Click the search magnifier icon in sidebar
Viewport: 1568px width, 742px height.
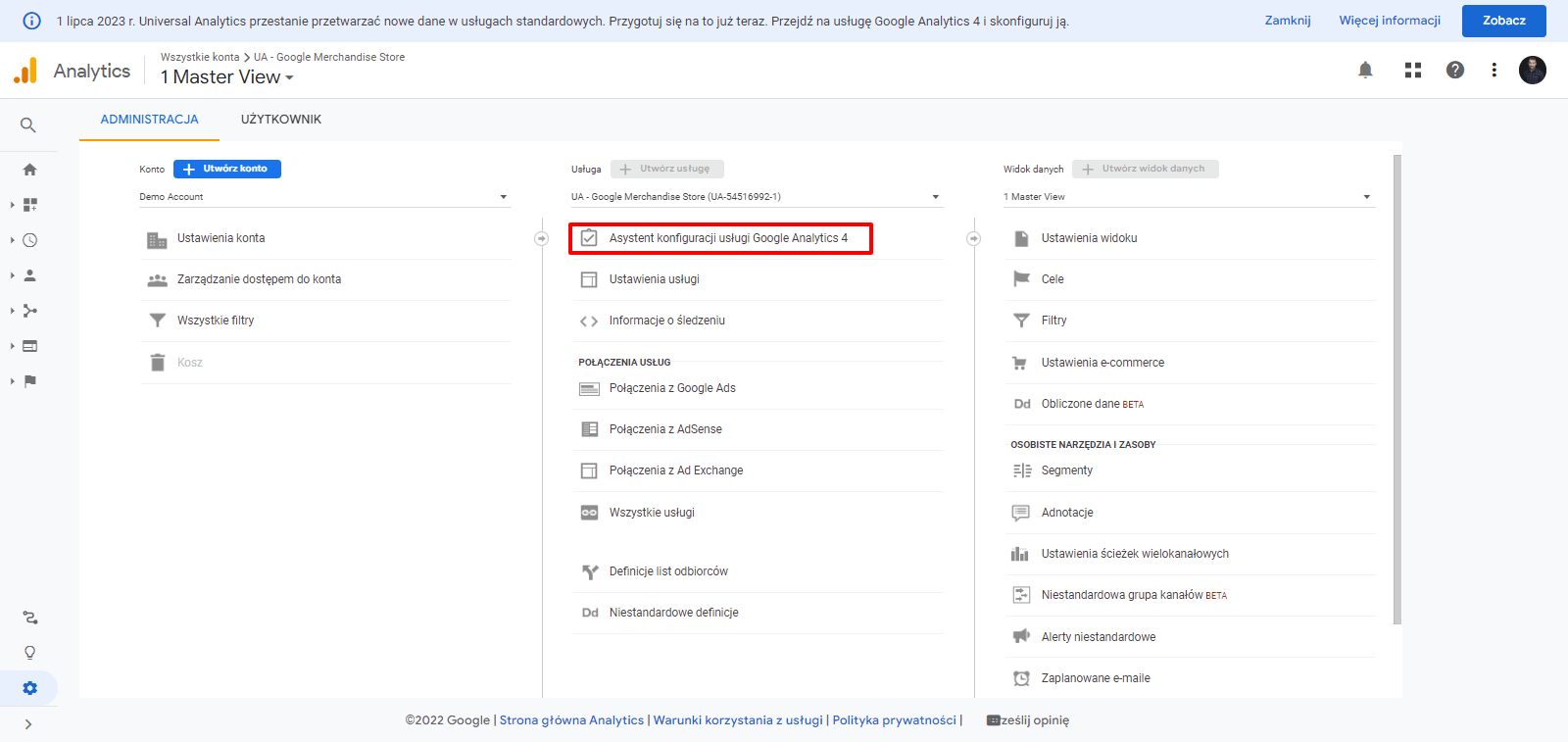pos(28,125)
